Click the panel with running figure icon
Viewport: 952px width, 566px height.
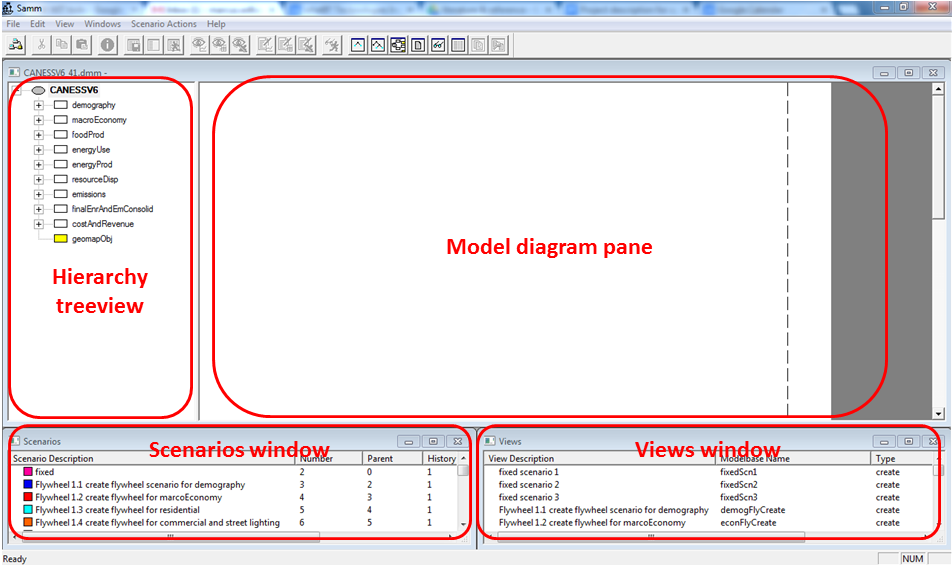click(174, 45)
